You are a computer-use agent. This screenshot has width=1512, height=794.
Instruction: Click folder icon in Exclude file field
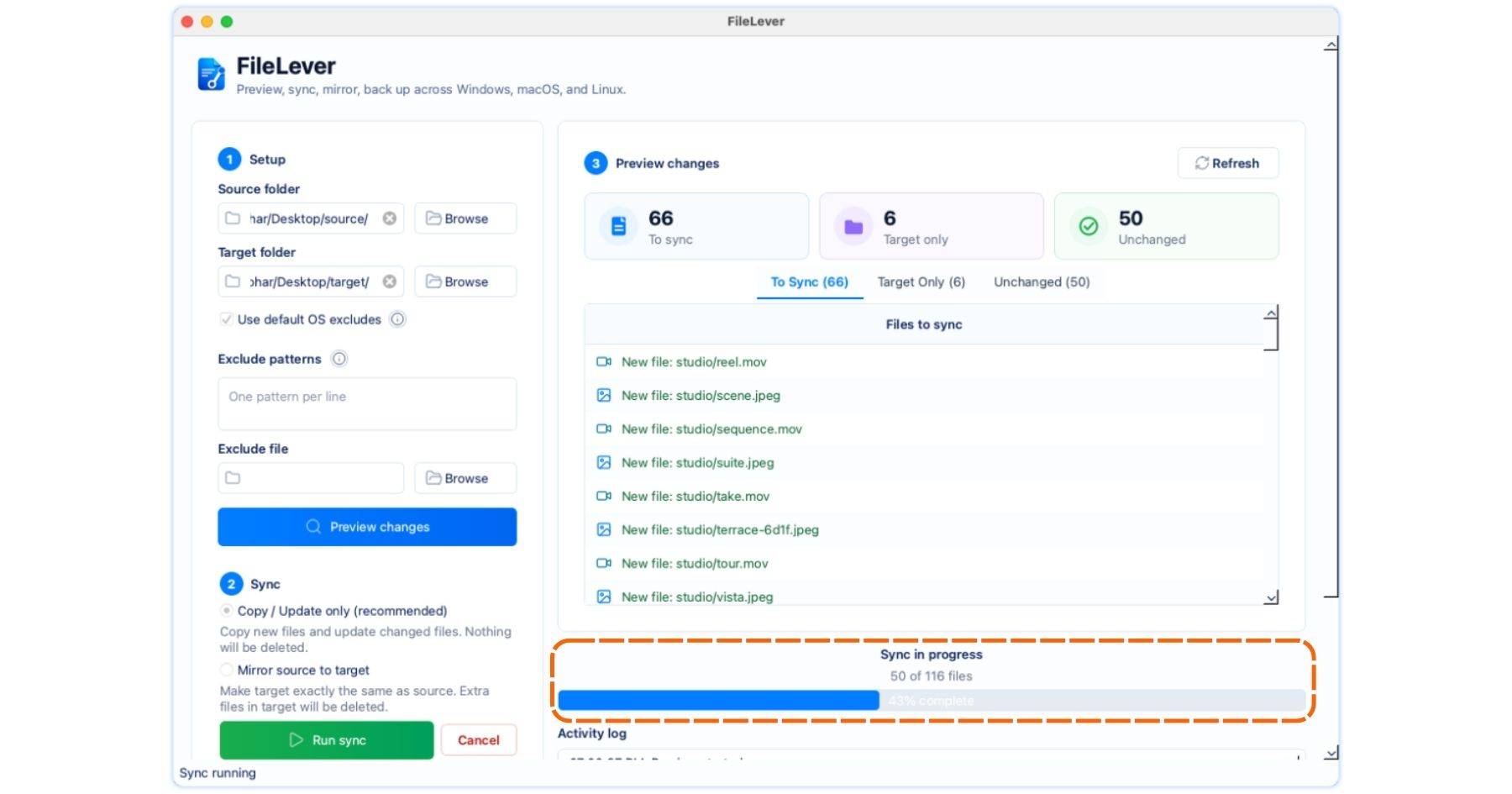click(x=233, y=478)
